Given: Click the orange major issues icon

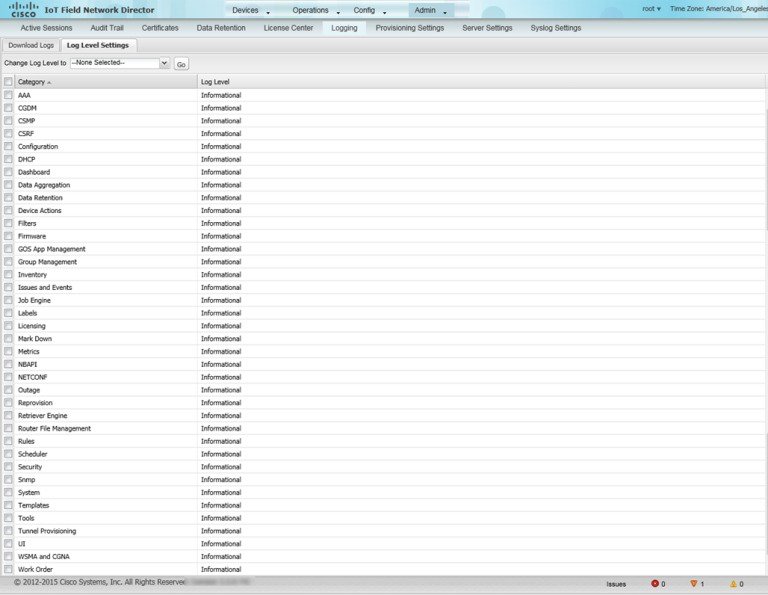Looking at the screenshot, I should (x=694, y=583).
